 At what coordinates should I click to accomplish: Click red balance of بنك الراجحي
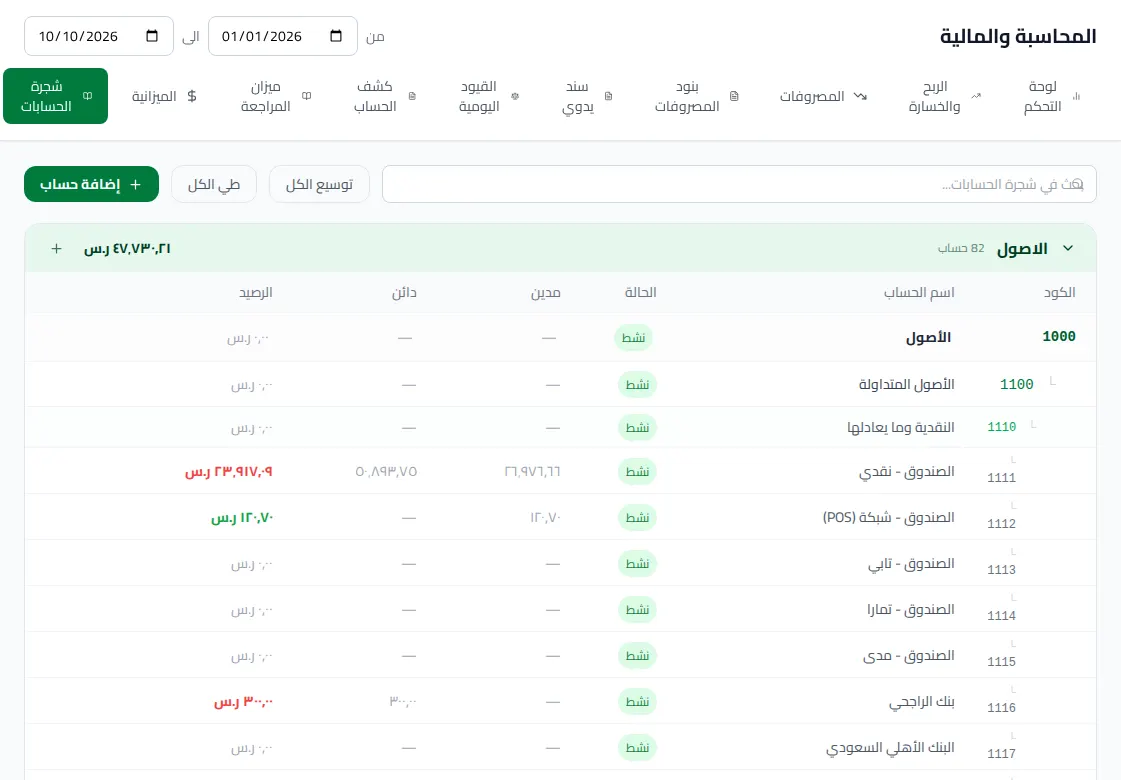(x=244, y=702)
